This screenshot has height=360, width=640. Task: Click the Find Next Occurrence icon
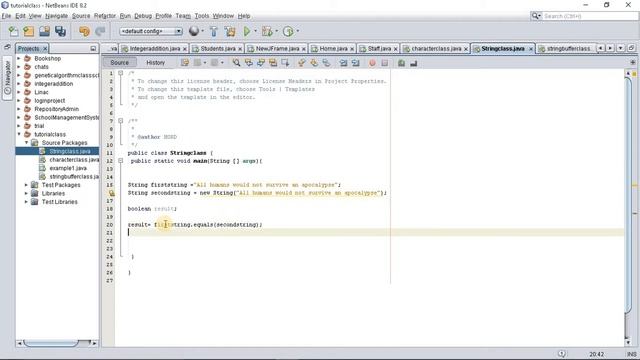[x=261, y=63]
